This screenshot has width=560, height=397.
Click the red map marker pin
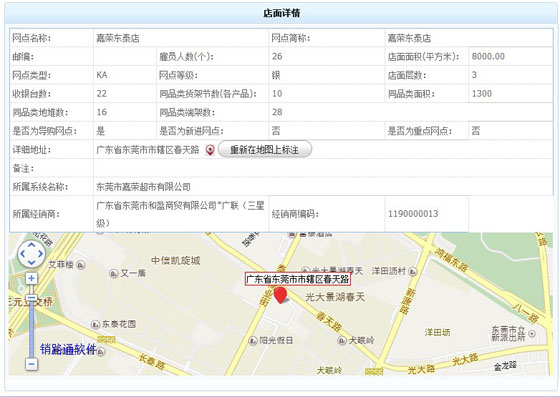[281, 296]
